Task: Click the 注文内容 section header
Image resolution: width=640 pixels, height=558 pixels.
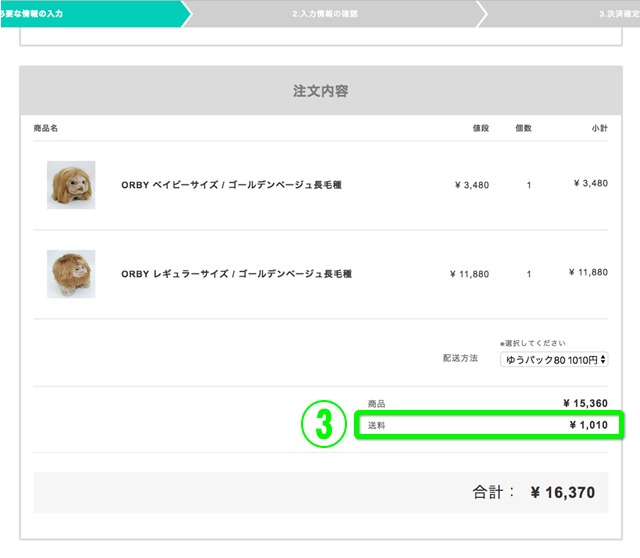Action: 321,91
